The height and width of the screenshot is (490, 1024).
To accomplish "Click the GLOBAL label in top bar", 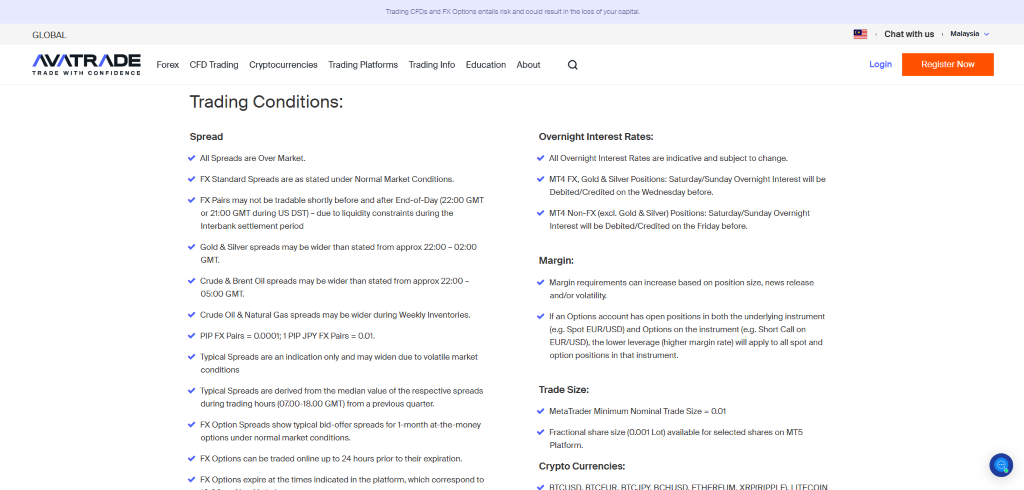I will (x=49, y=35).
